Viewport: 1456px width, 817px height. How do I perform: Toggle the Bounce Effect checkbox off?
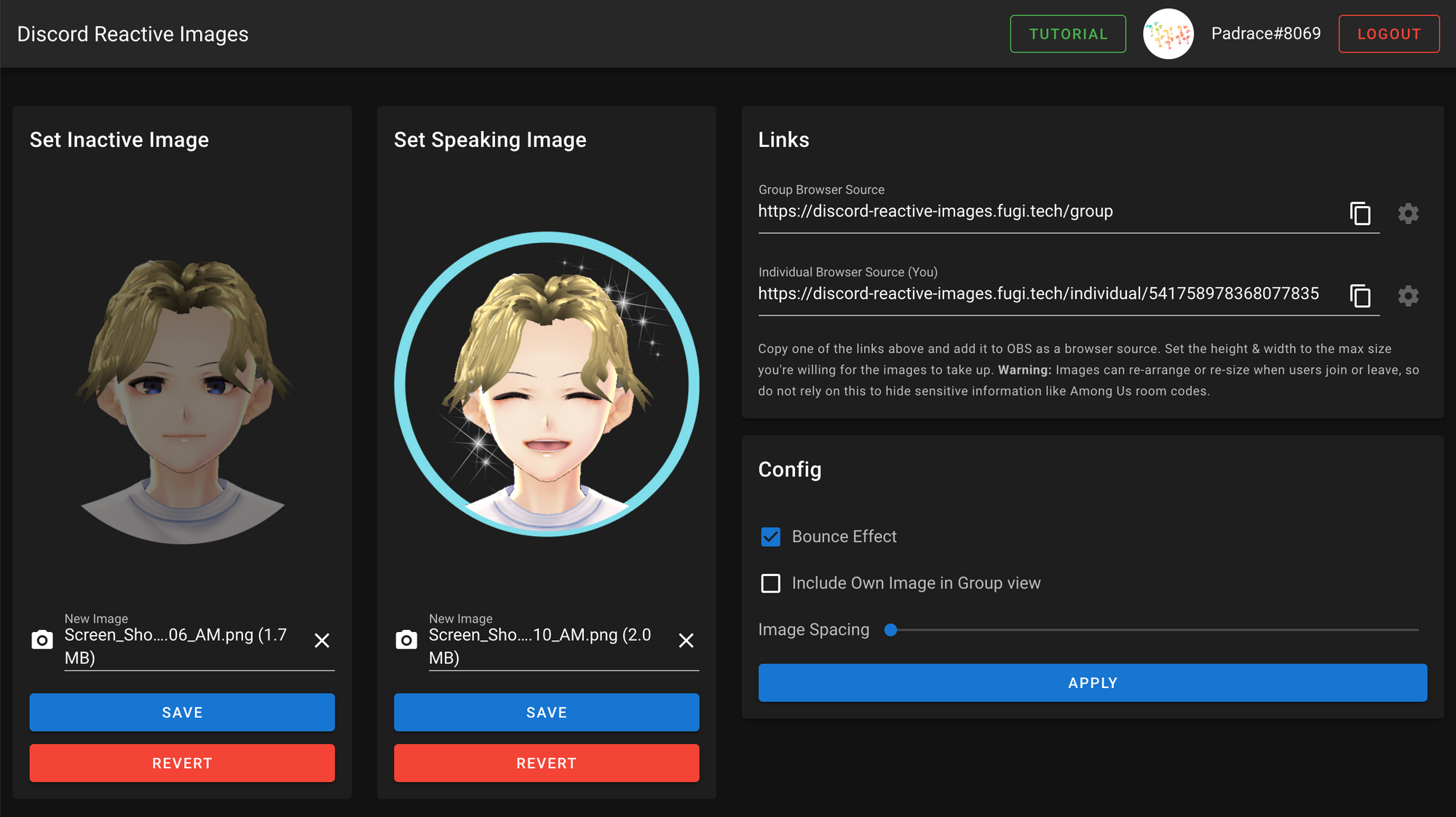click(x=771, y=537)
